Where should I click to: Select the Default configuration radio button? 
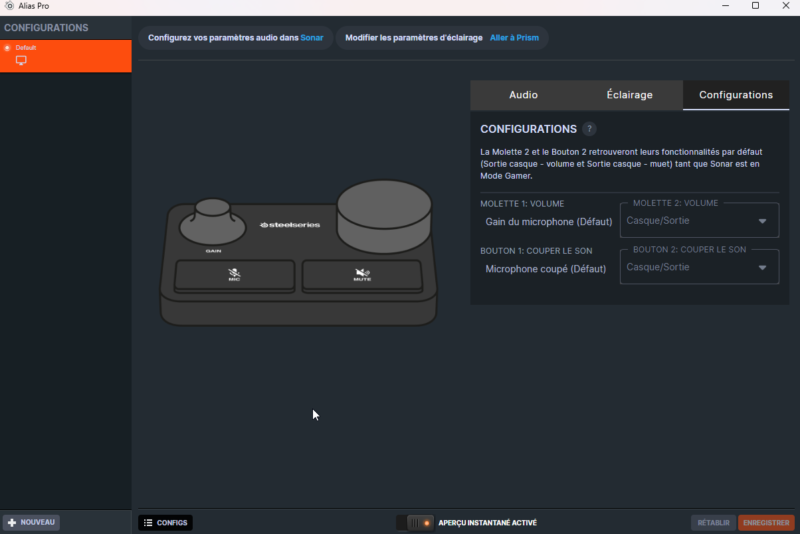click(8, 47)
